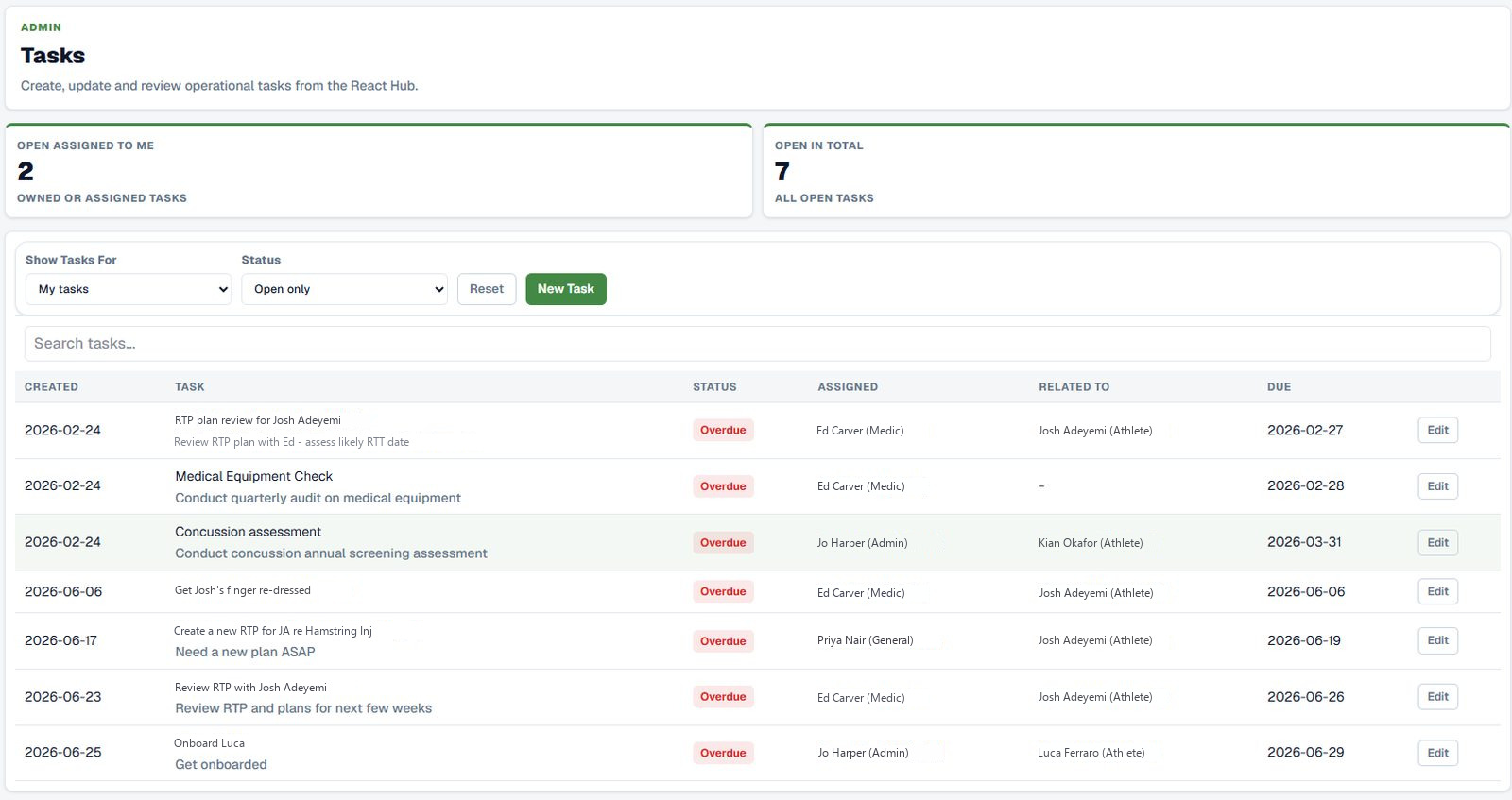This screenshot has width=1512, height=800.
Task: Click due date 2026-06-29
Action: pyautogui.click(x=1305, y=753)
